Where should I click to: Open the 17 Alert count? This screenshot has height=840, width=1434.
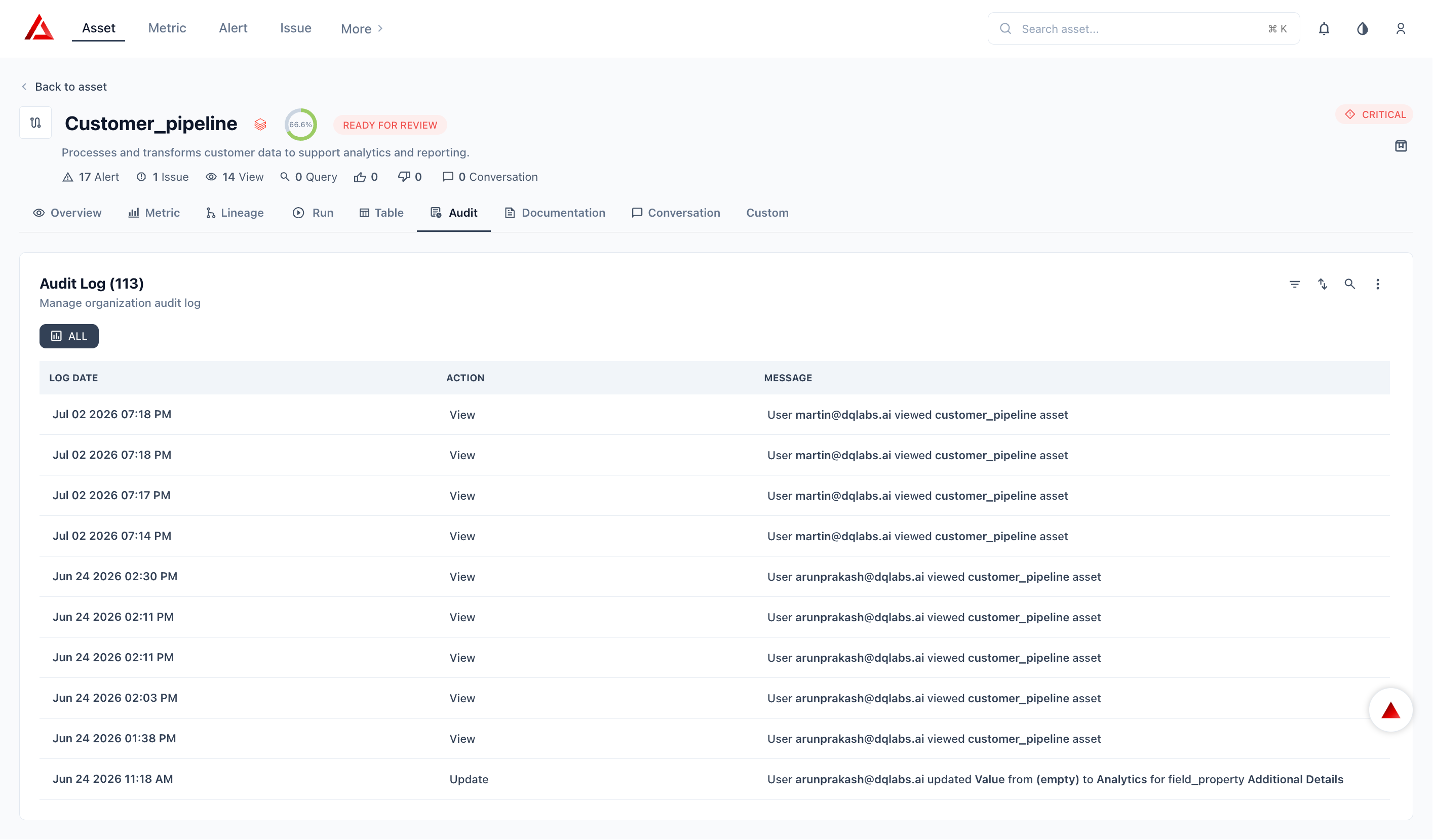(91, 177)
